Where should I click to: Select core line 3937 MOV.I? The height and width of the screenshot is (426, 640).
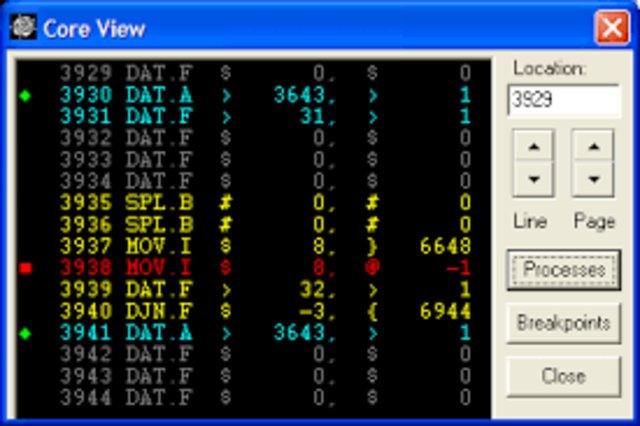click(265, 246)
